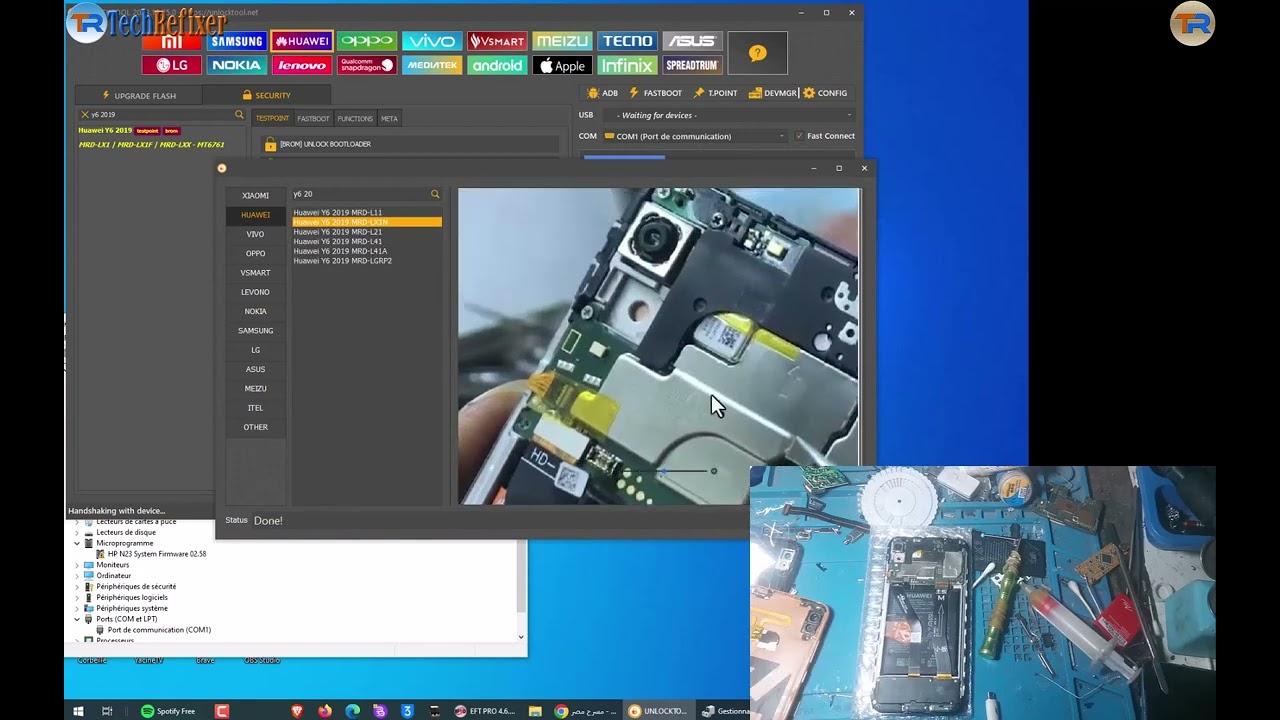The width and height of the screenshot is (1280, 720).
Task: Select OTHER in testpoint brand list
Action: 255,427
